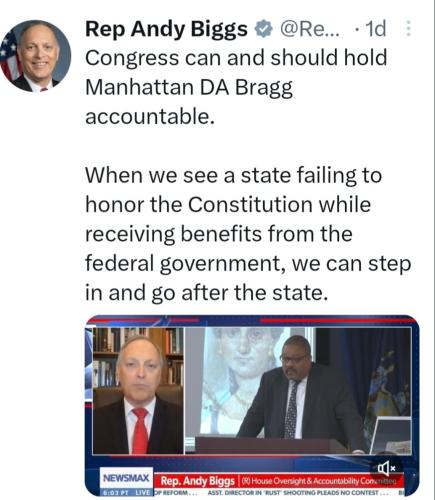This screenshot has height=500, width=435.
Task: Click the "Congress can and should hold" text
Action: coord(236,58)
